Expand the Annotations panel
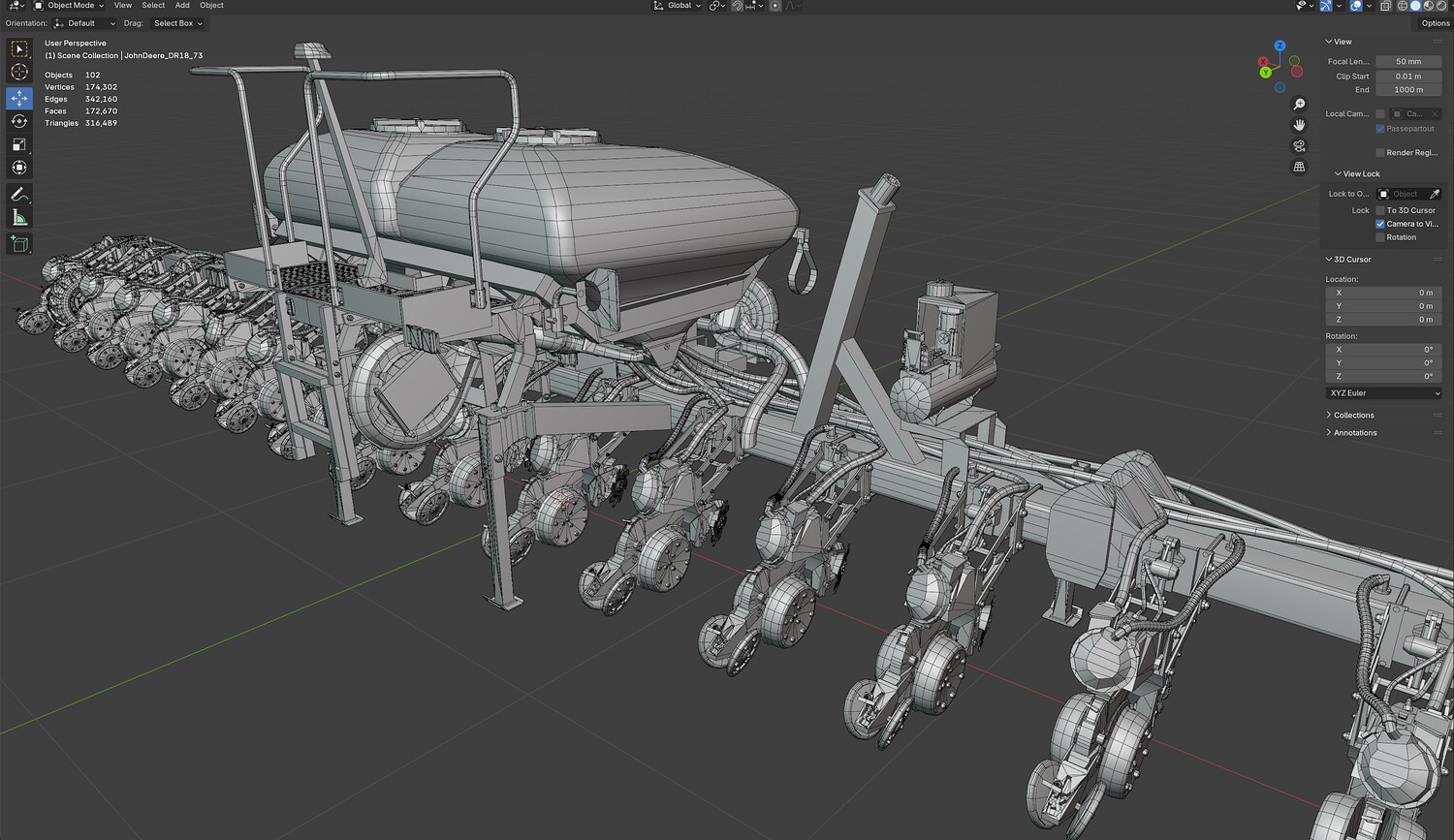 tap(1351, 433)
